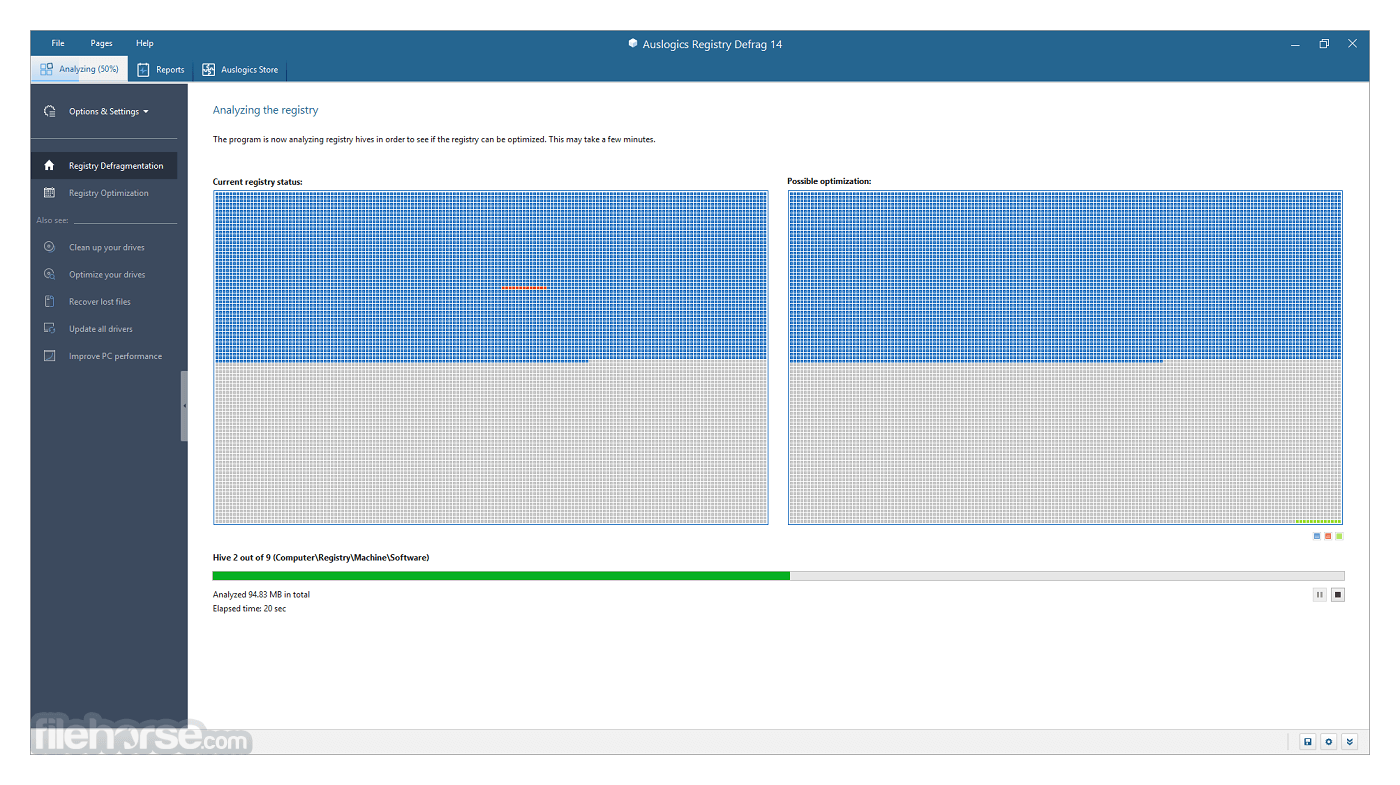Click the Recover lost files document icon

[49, 301]
